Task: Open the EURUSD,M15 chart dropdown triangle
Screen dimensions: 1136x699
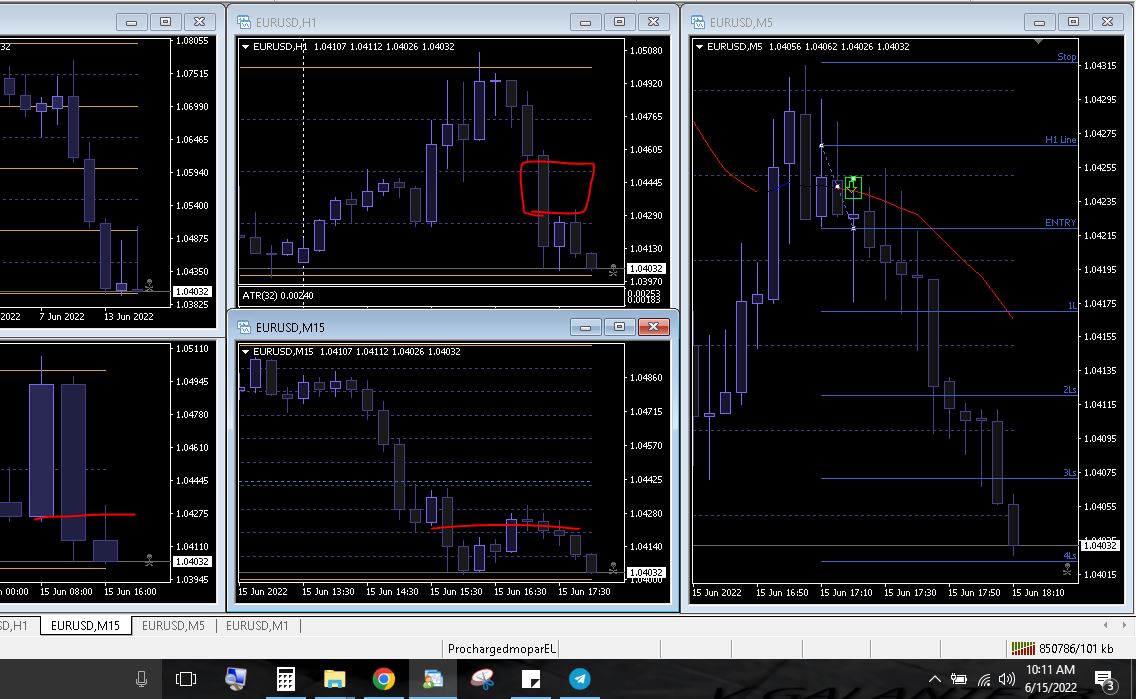Action: [245, 351]
